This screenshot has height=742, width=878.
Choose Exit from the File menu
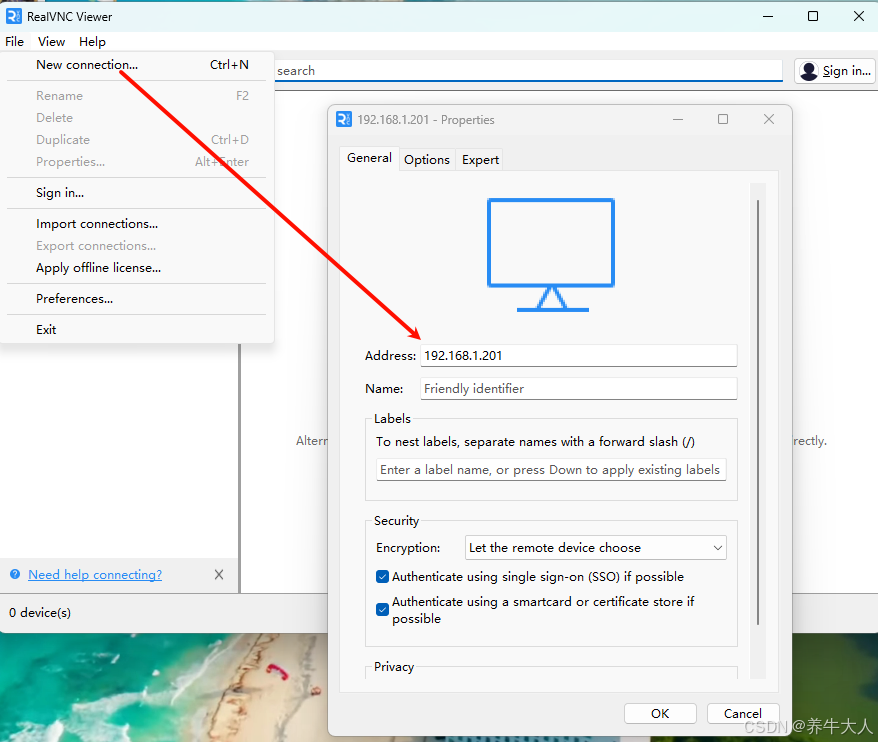click(137, 330)
